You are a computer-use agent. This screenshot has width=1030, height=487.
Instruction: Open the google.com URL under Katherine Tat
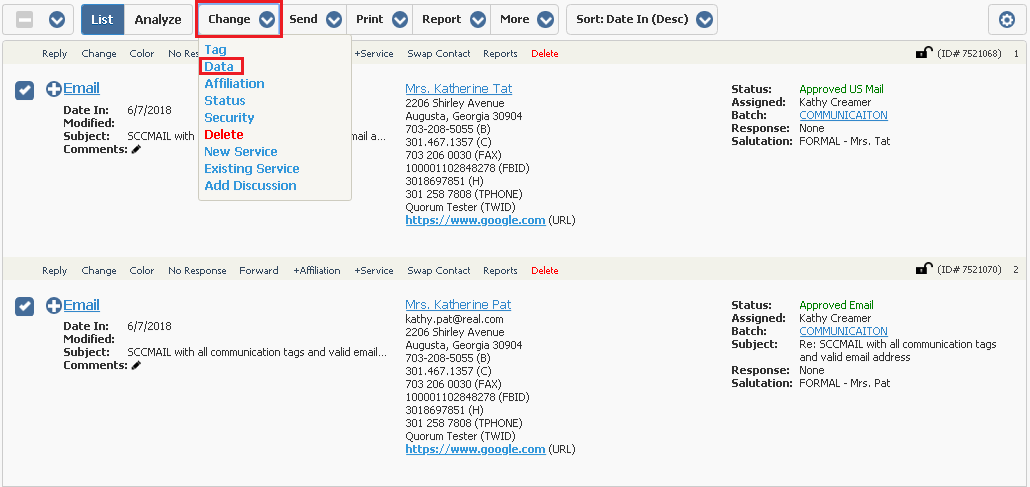(x=475, y=221)
